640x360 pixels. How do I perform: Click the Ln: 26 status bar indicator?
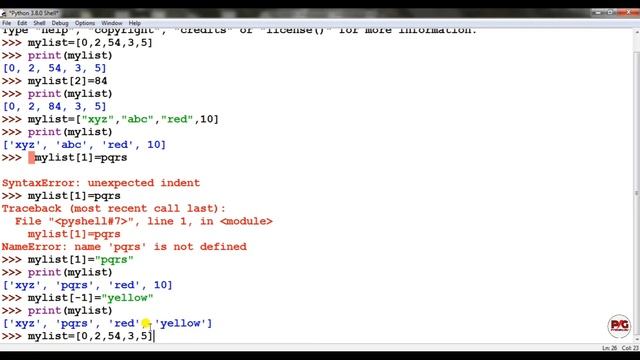[609, 348]
